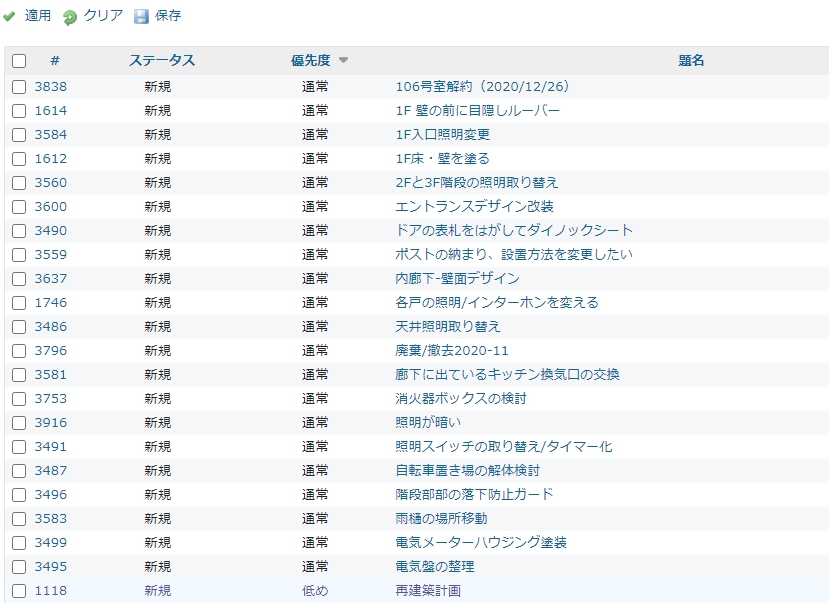Check the checkbox for issue 3495

[19, 567]
